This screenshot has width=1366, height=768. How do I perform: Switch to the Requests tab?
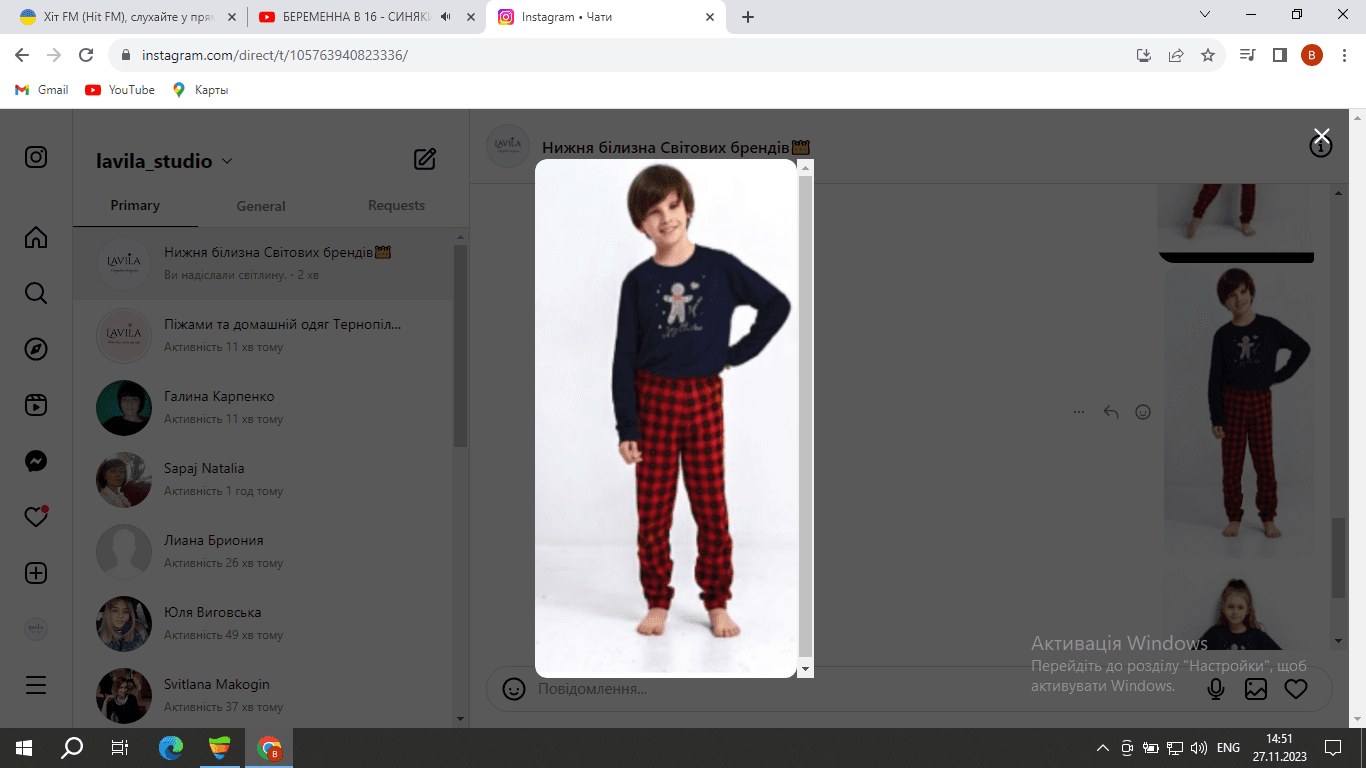[396, 205]
